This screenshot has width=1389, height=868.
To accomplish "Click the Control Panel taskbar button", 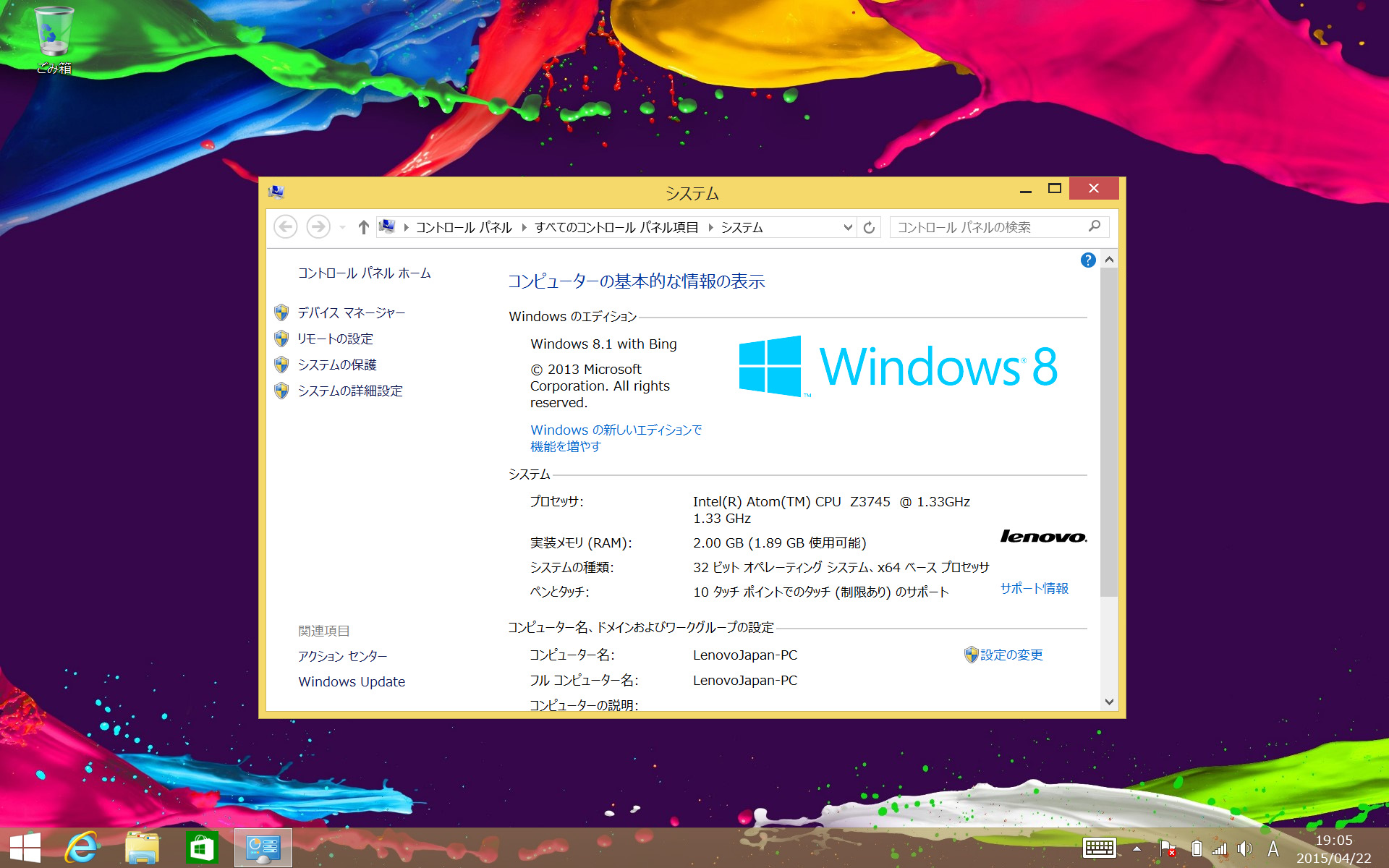I will click(263, 848).
